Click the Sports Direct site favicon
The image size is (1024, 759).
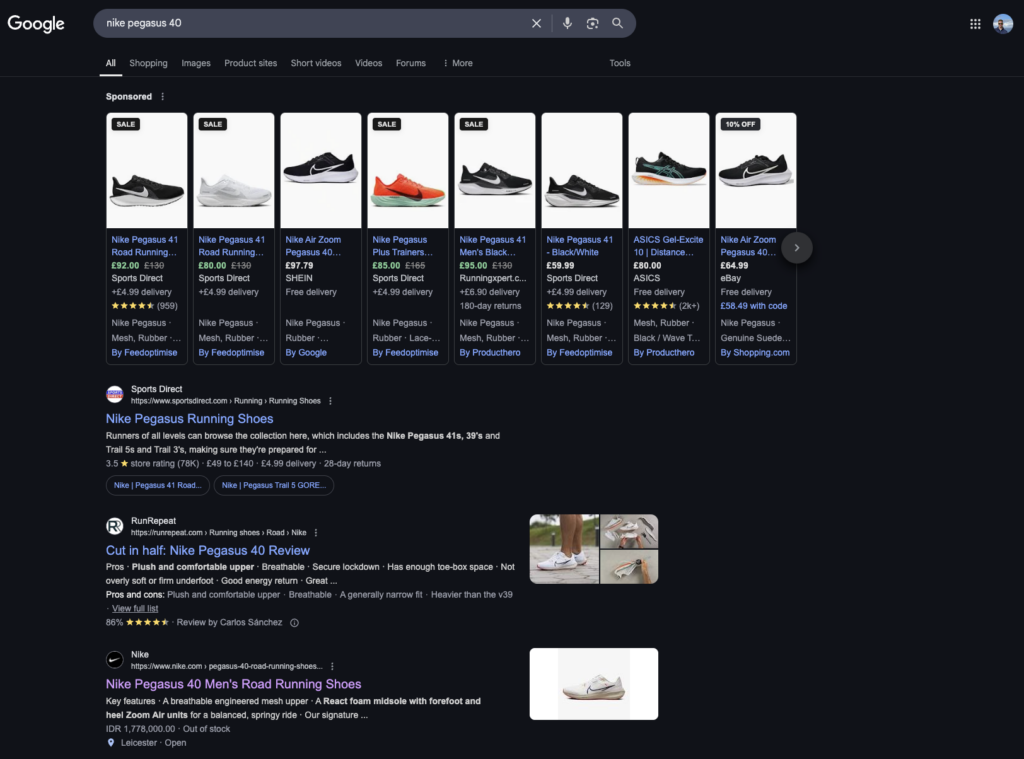point(115,395)
